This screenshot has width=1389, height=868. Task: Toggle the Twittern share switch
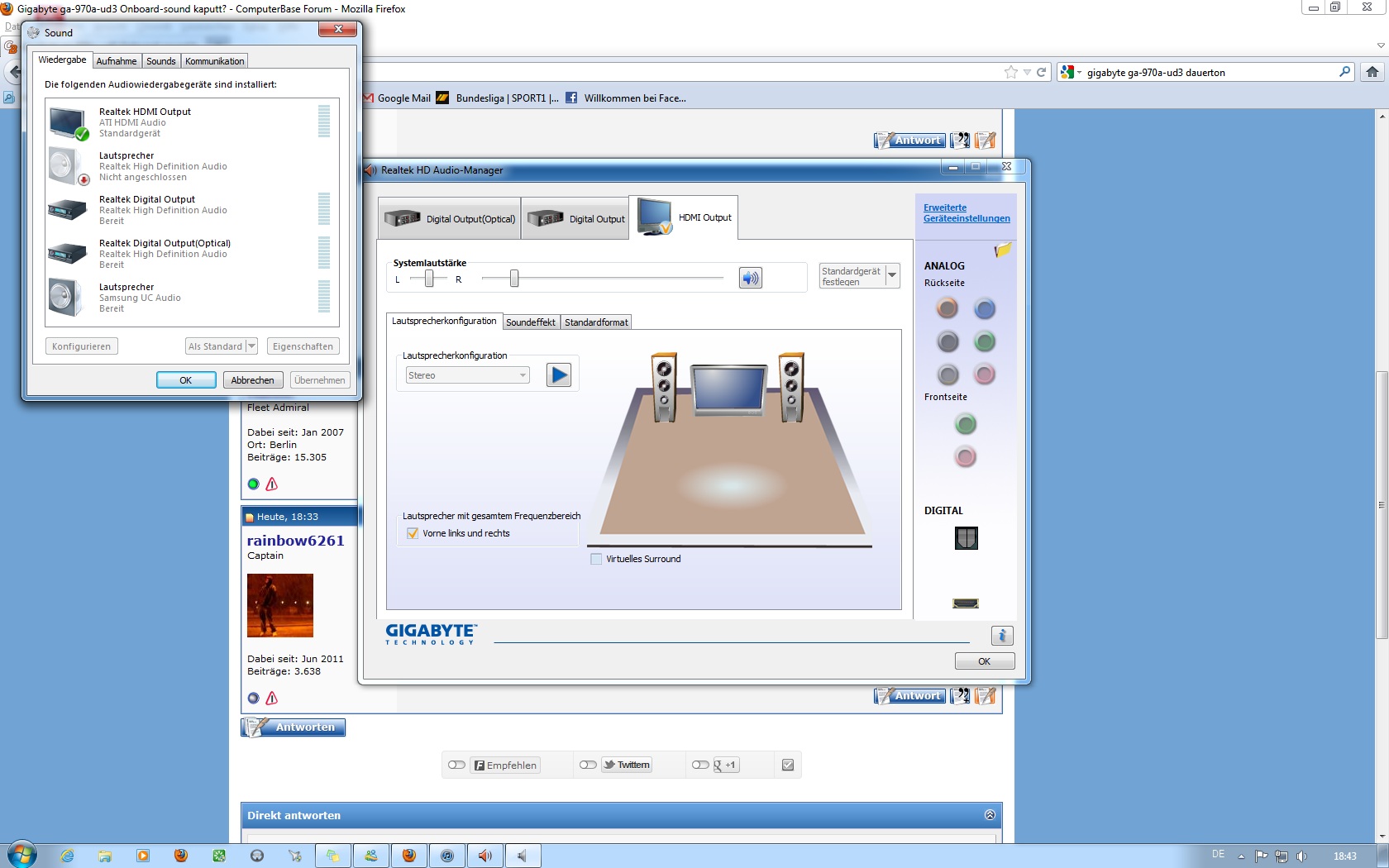point(588,765)
